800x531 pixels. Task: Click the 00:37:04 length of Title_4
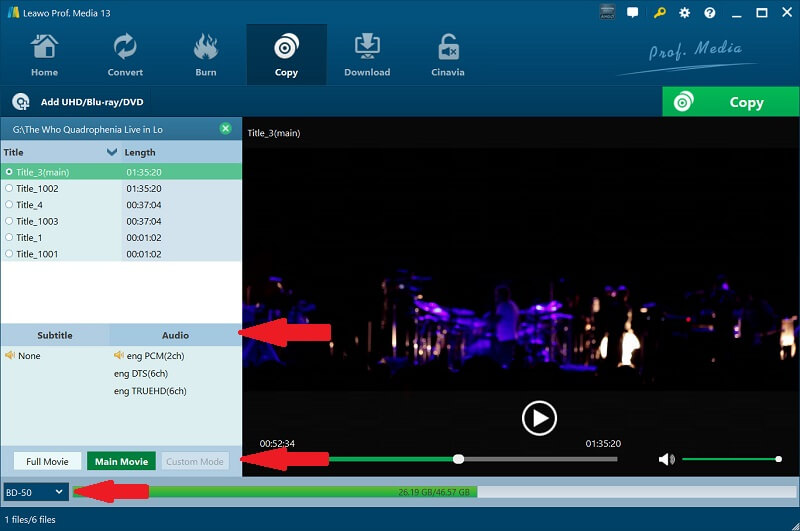(144, 205)
